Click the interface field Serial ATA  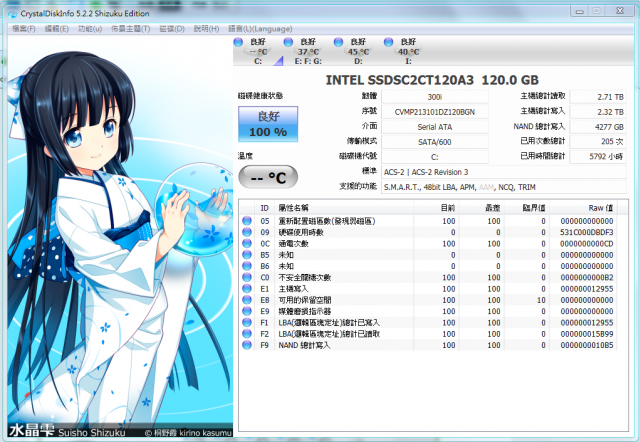point(435,127)
